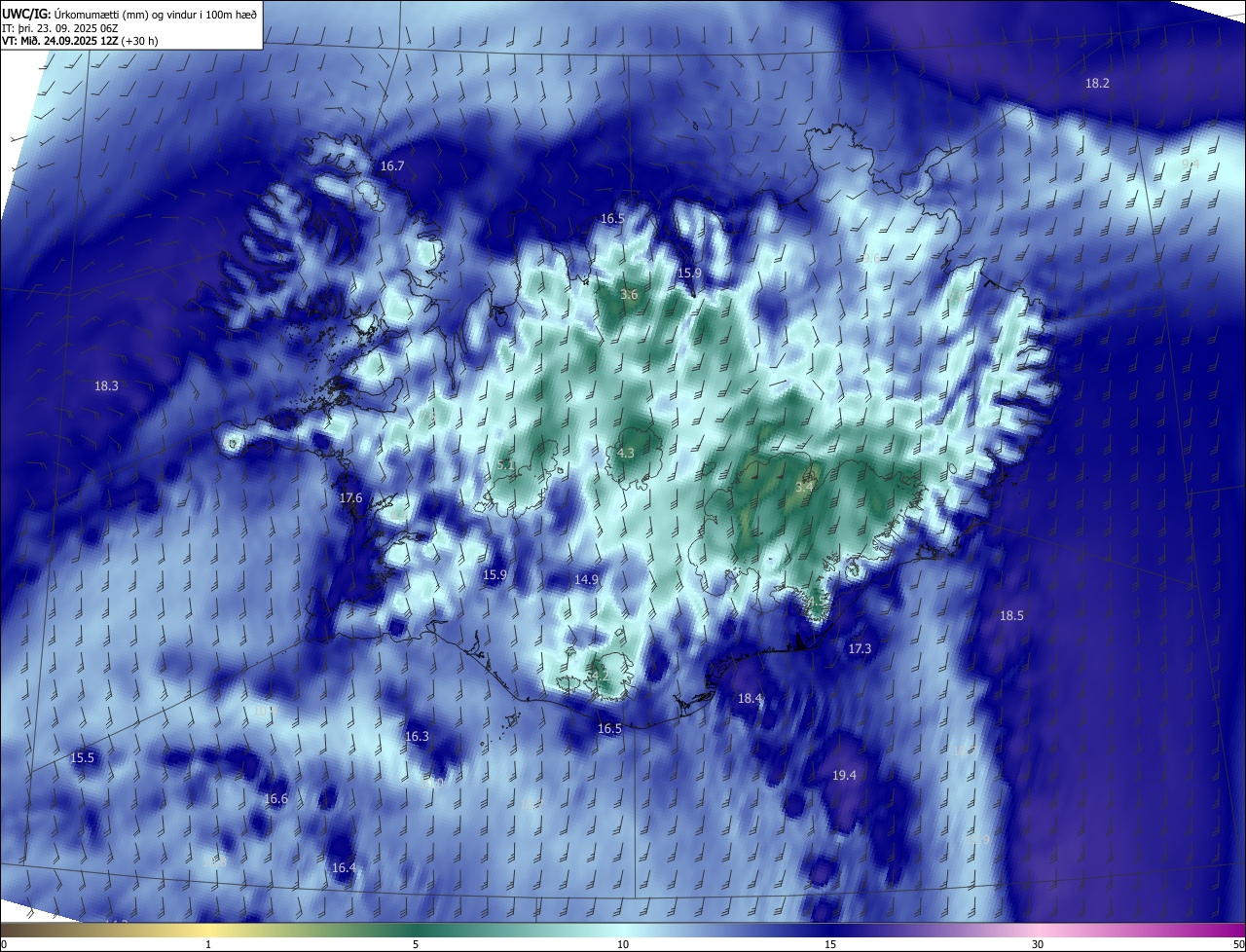Click the 15.9 value near the 3.6 label
Screen dimensions: 1246x952
pyautogui.click(x=689, y=274)
